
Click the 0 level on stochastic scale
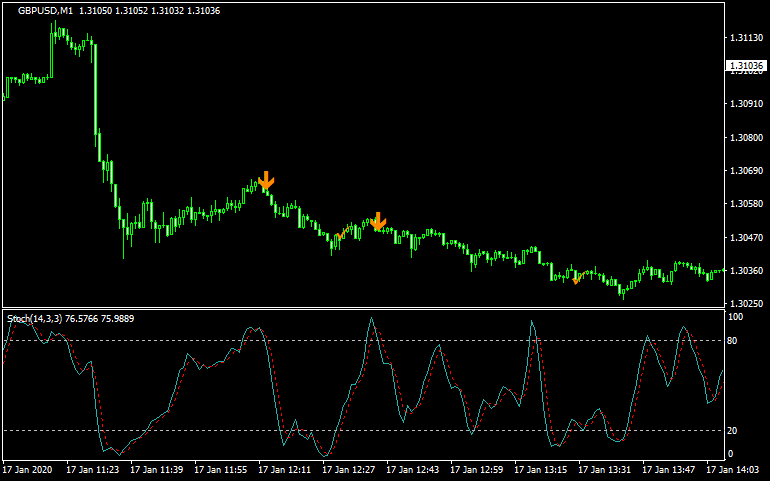tap(730, 454)
